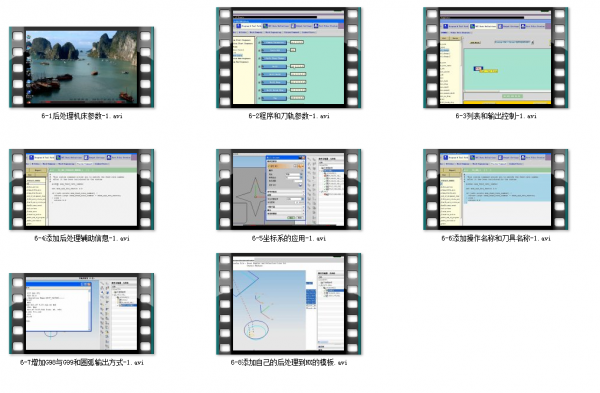This screenshot has width=600, height=393.
Task: Click the file name 6-4添加后处理辅助信息-1.avi
Action: tap(82, 238)
